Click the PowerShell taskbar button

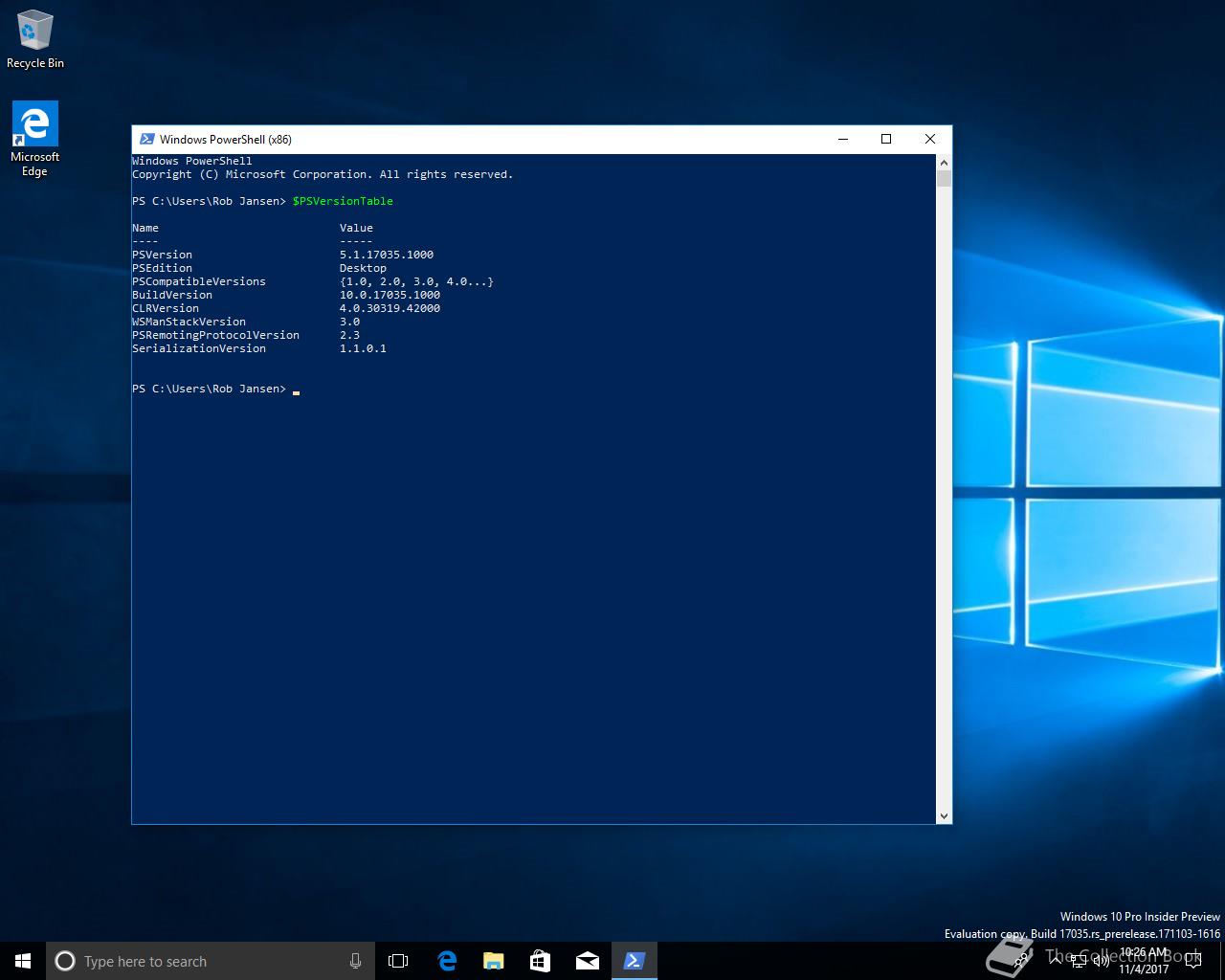(x=634, y=961)
